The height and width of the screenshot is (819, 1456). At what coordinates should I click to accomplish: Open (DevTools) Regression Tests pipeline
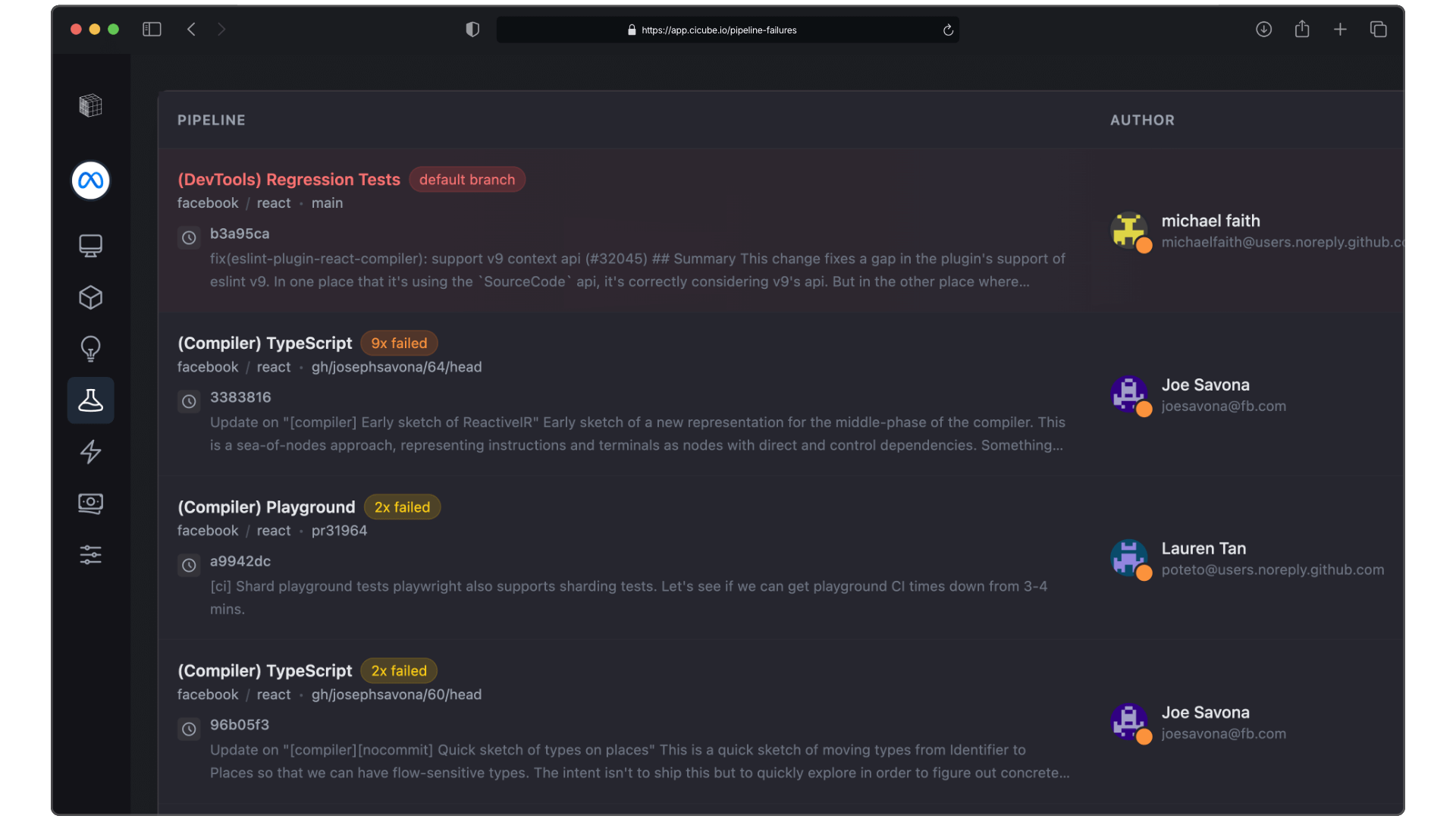[288, 180]
